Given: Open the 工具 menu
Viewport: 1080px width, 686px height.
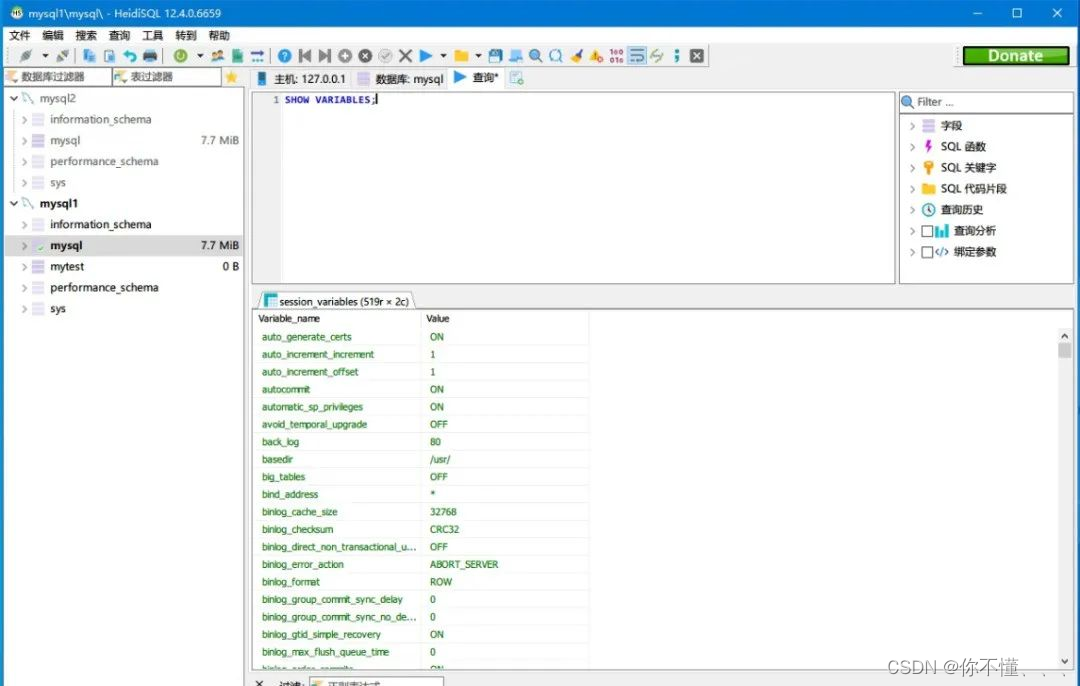Looking at the screenshot, I should (x=152, y=35).
